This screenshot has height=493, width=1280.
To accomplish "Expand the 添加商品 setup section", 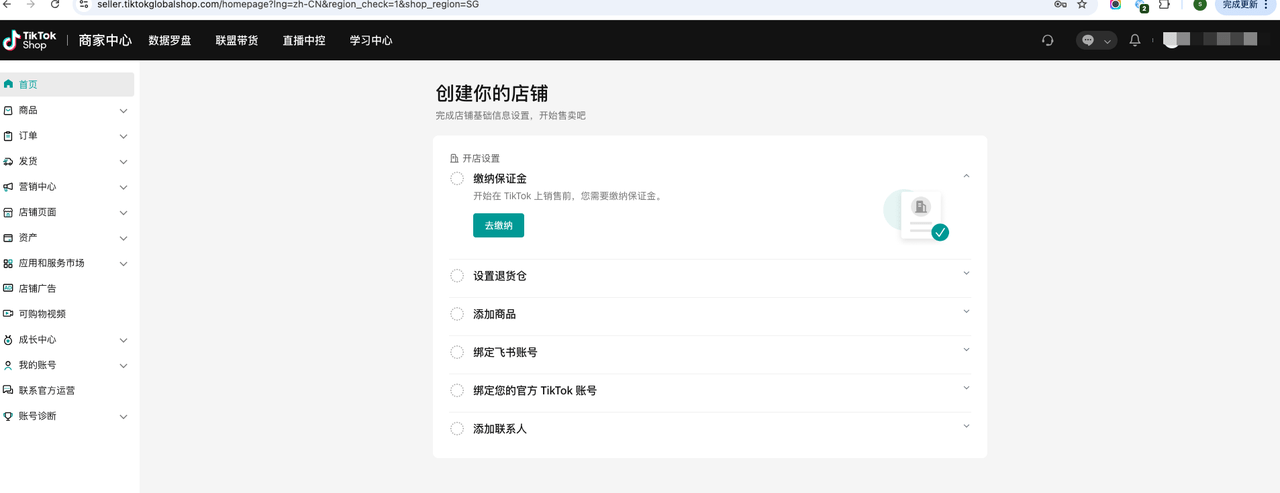I will pyautogui.click(x=966, y=312).
